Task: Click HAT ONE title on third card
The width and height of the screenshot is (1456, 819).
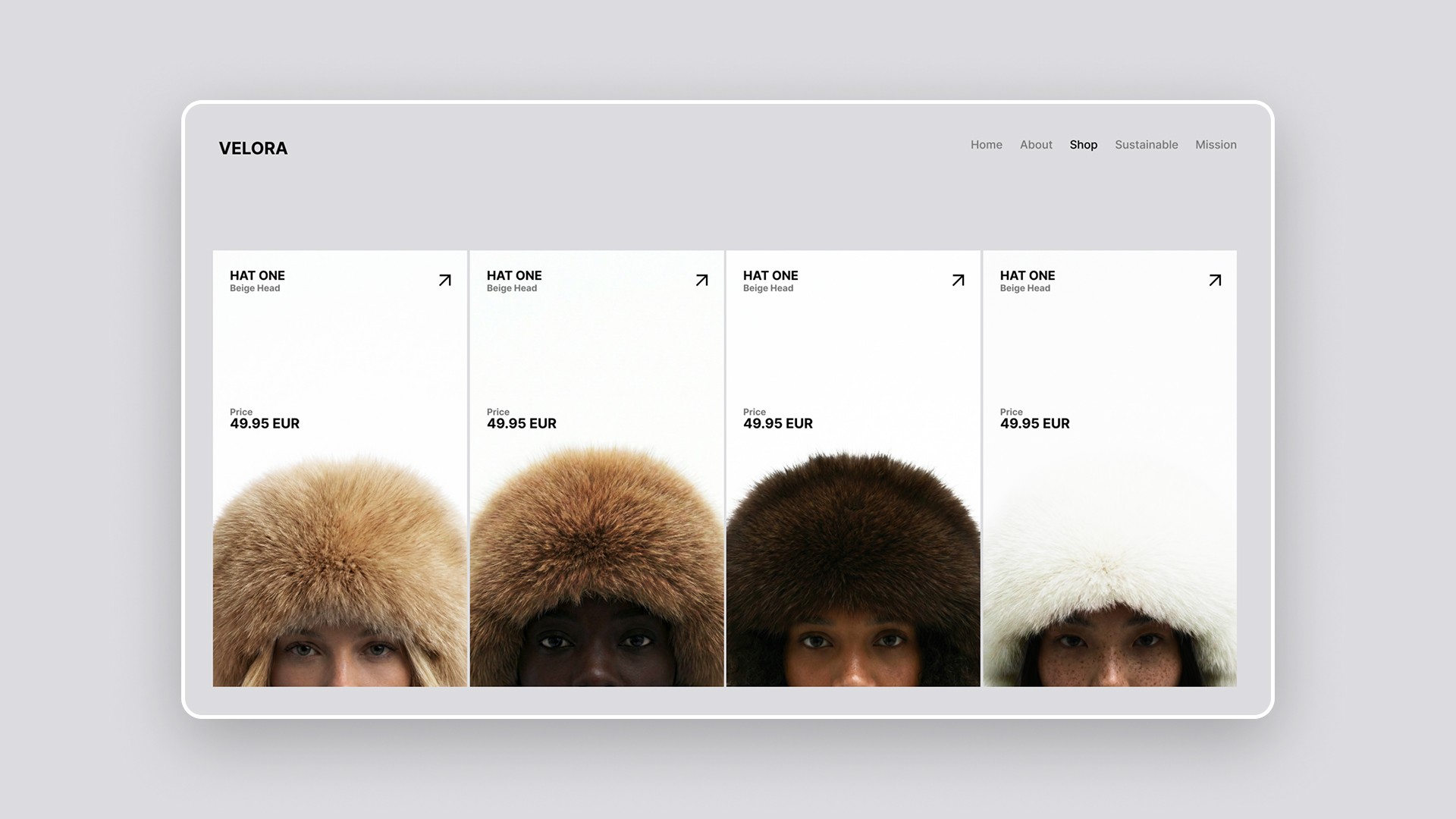Action: pos(770,276)
